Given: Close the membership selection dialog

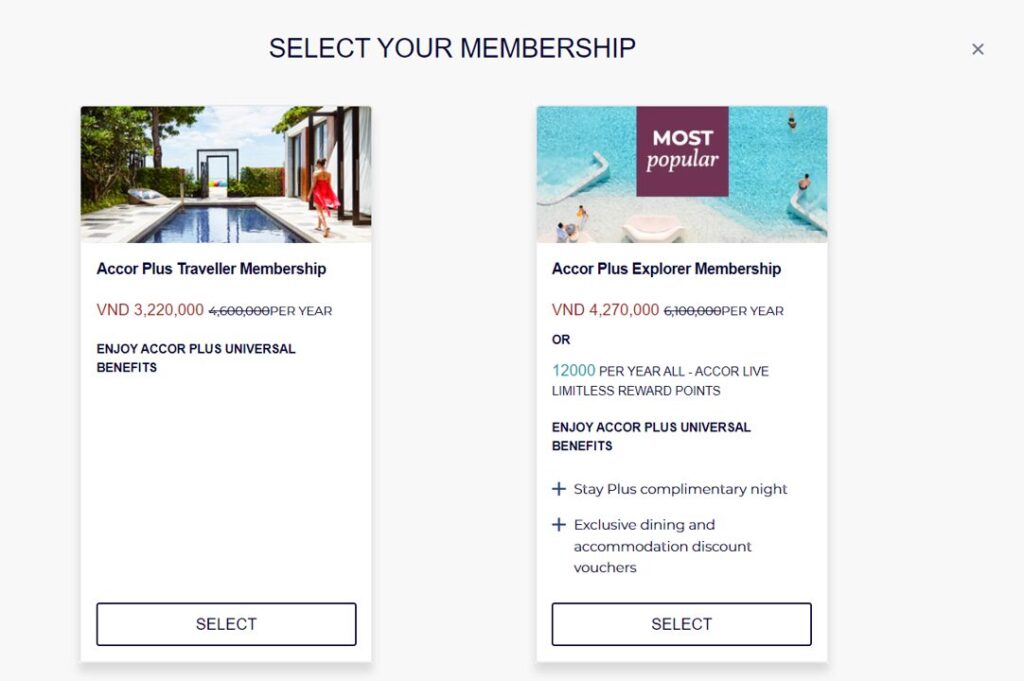Looking at the screenshot, I should [x=978, y=49].
